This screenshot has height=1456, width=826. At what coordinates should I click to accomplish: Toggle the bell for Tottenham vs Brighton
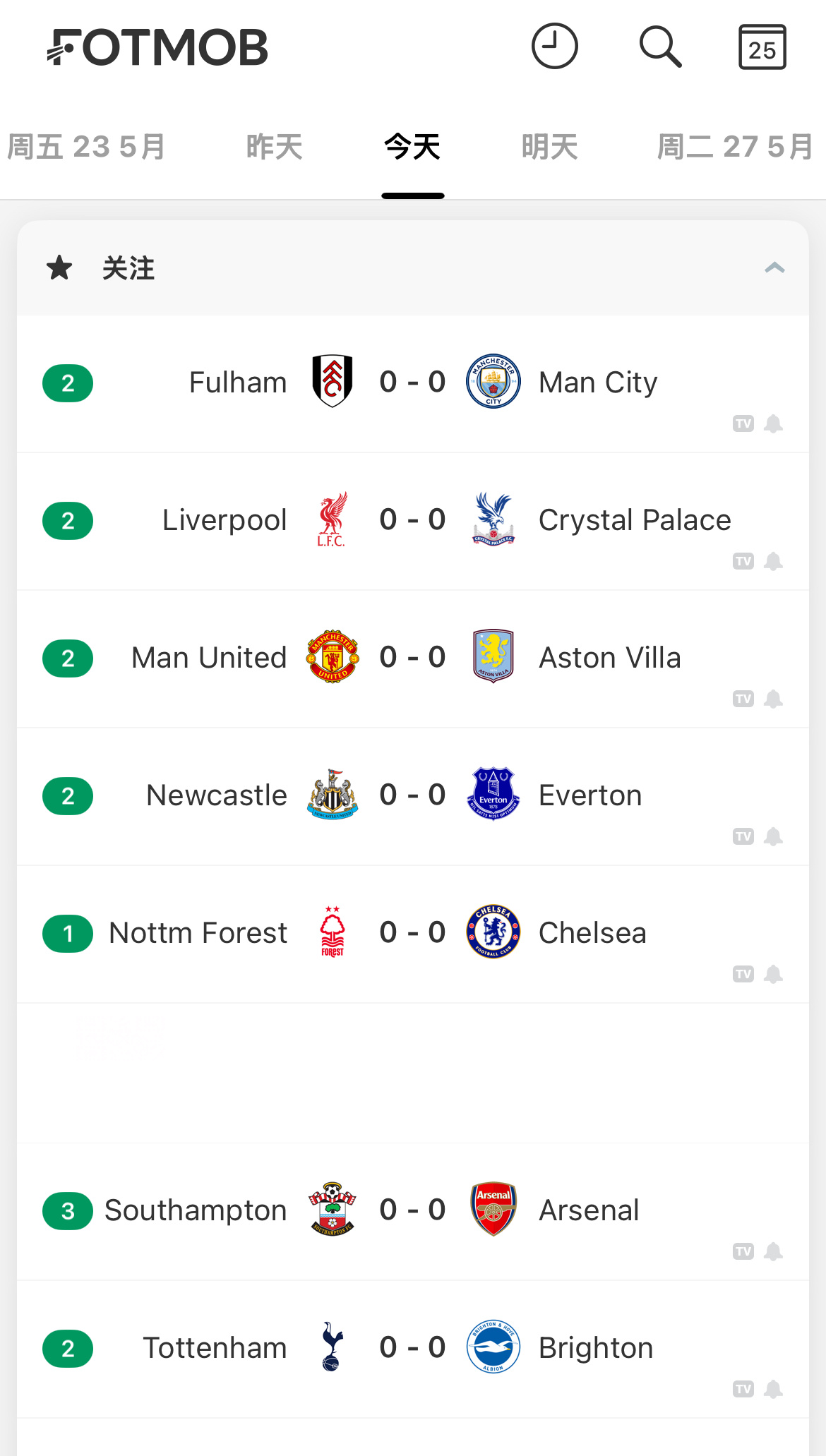[774, 1389]
